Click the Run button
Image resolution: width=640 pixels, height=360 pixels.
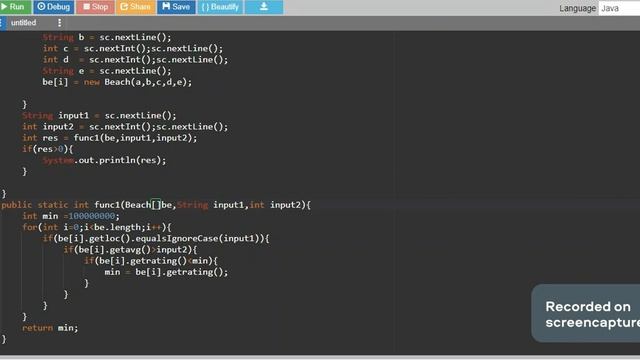point(15,7)
